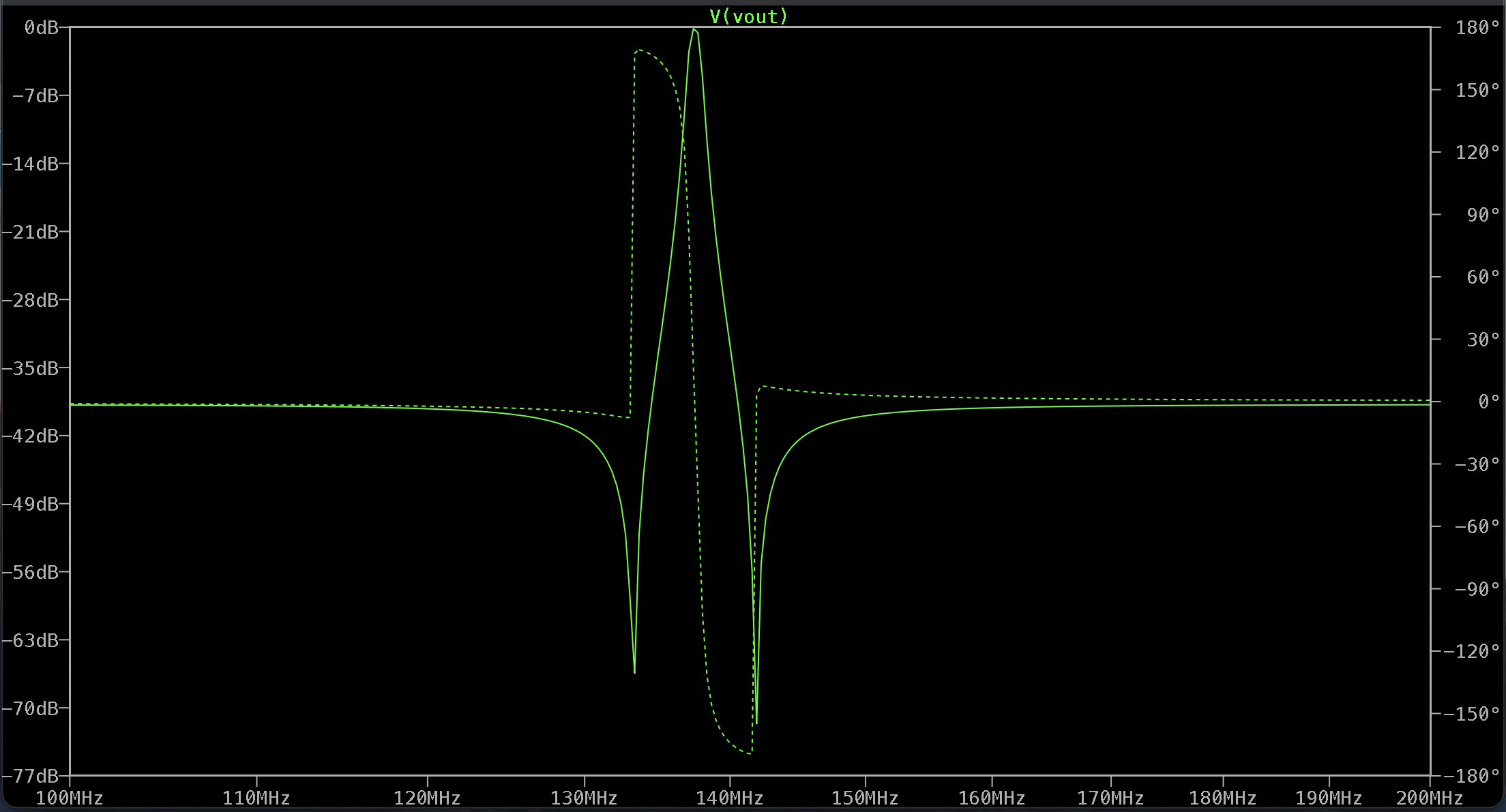This screenshot has height=812, width=1506.
Task: Click the 200MHz frequency axis label
Action: (x=1429, y=798)
